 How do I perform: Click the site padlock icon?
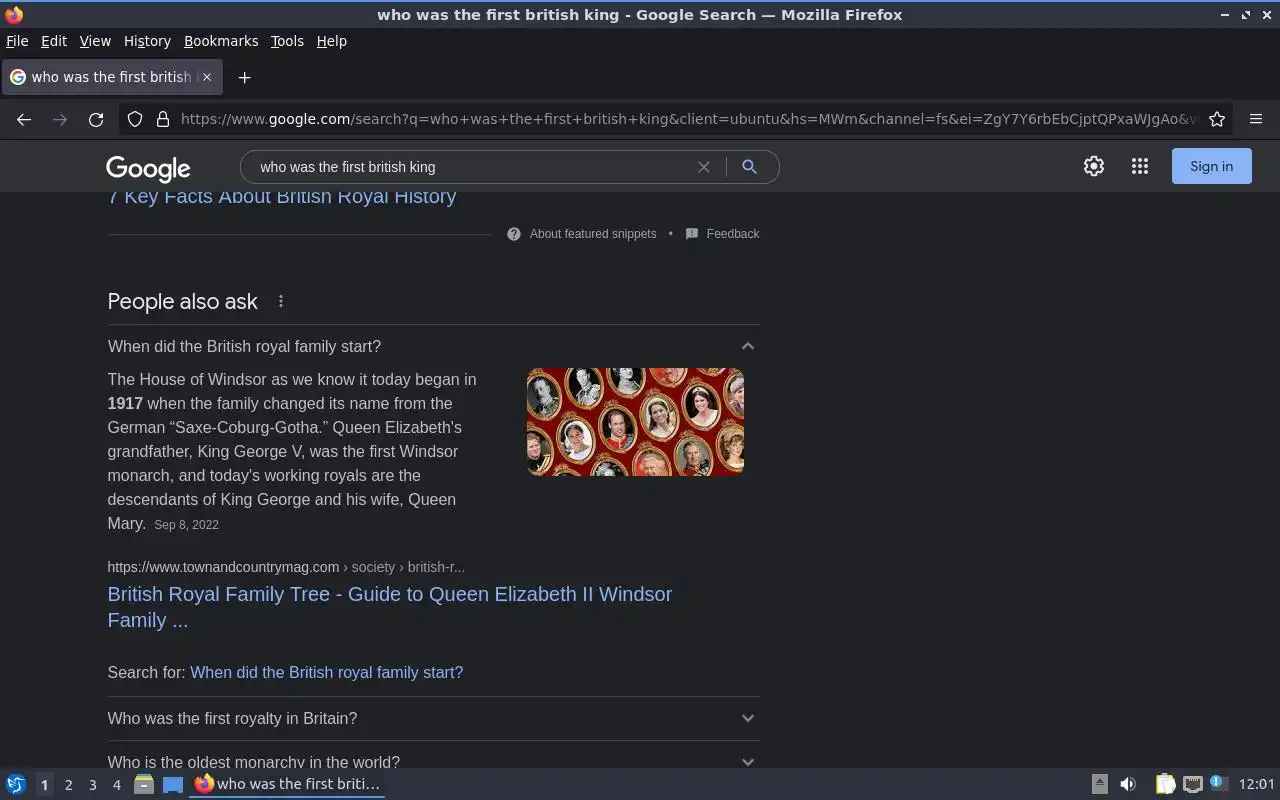[x=163, y=119]
